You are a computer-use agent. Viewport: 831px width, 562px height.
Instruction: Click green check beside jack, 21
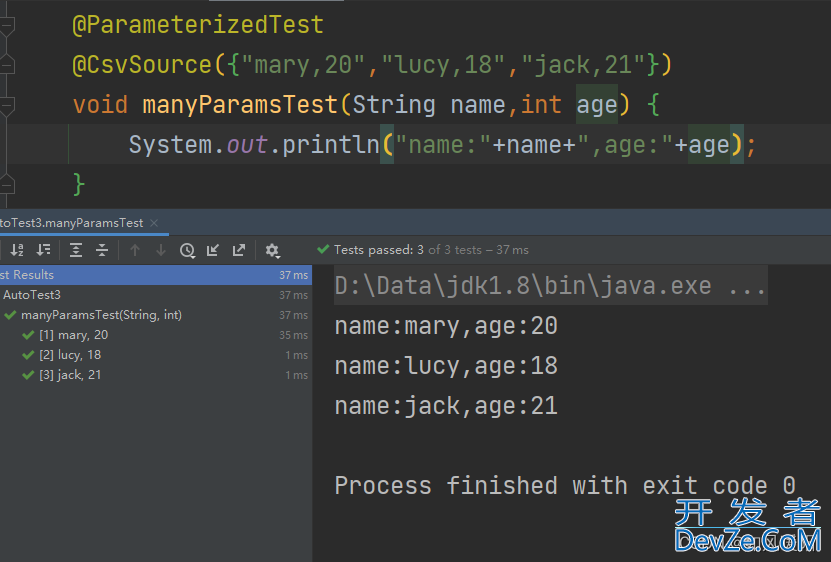[x=28, y=375]
